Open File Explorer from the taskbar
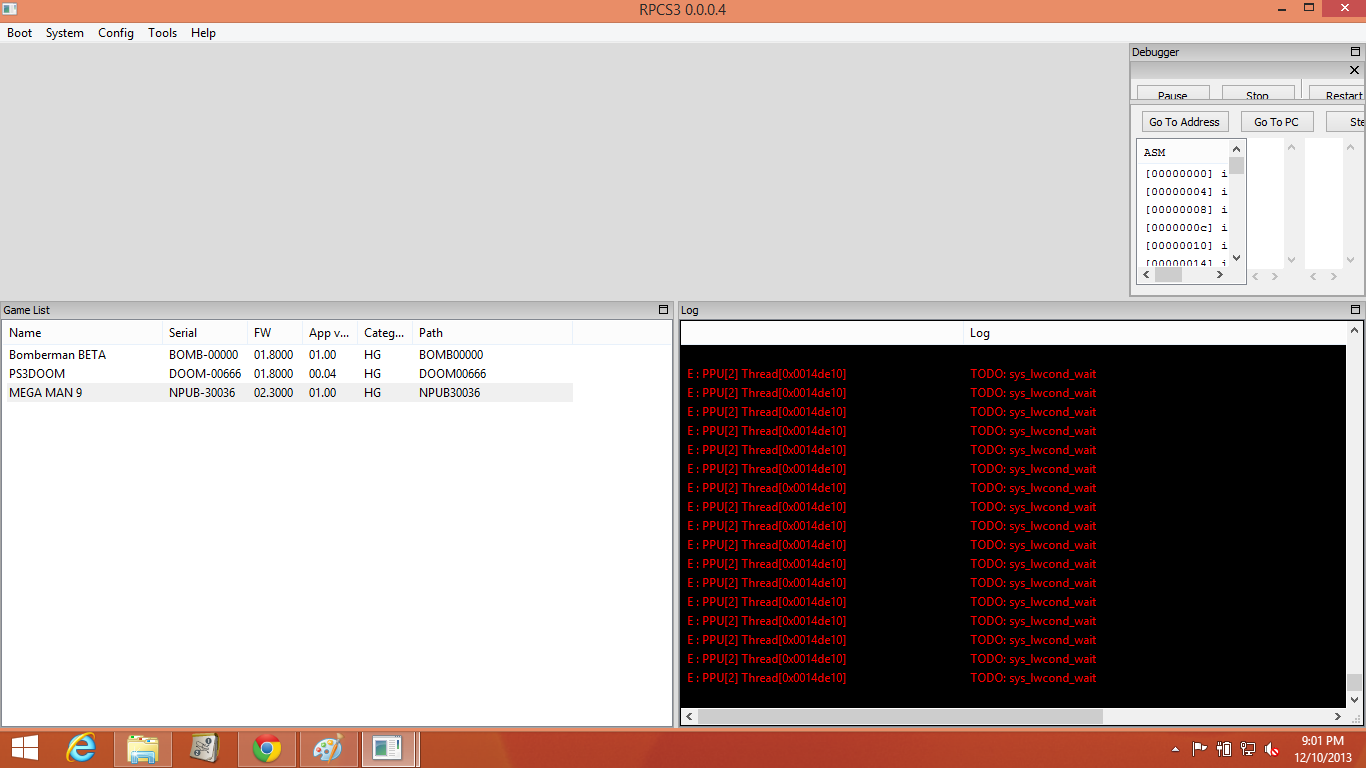 click(x=143, y=748)
